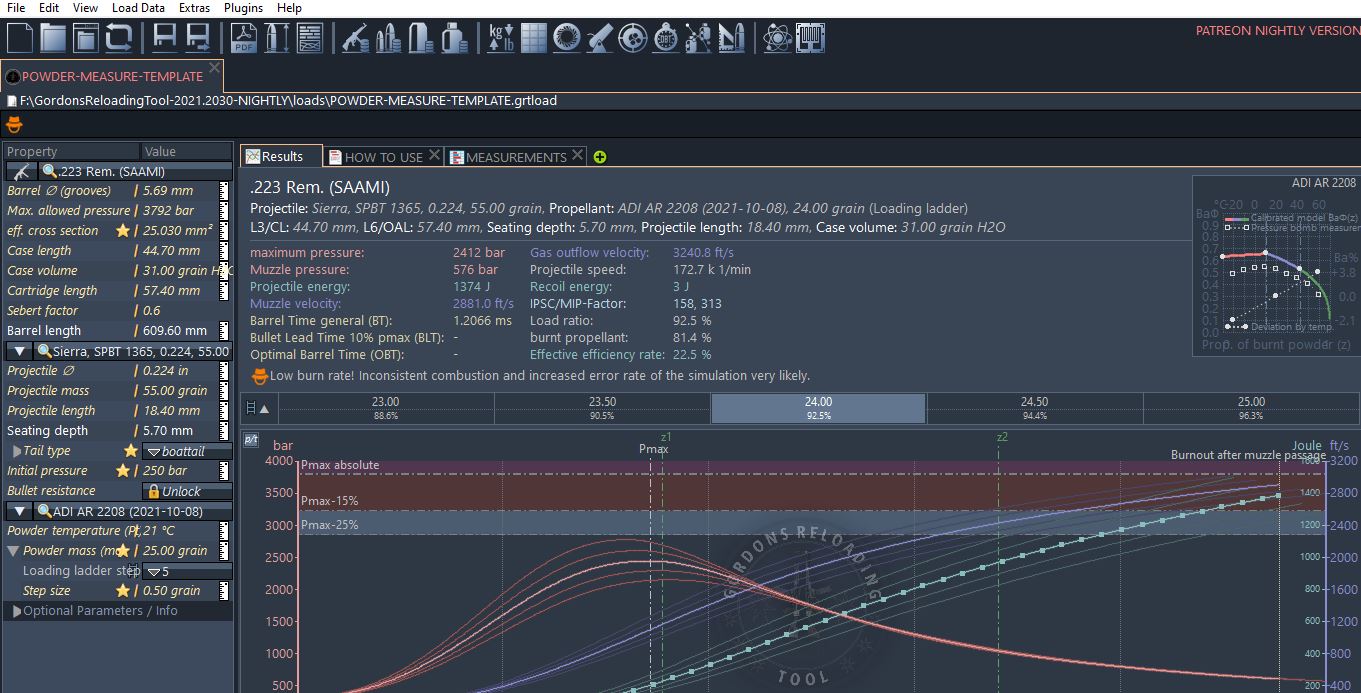The height and width of the screenshot is (693, 1361).
Task: Select the 23.00 grain load step
Action: point(386,408)
